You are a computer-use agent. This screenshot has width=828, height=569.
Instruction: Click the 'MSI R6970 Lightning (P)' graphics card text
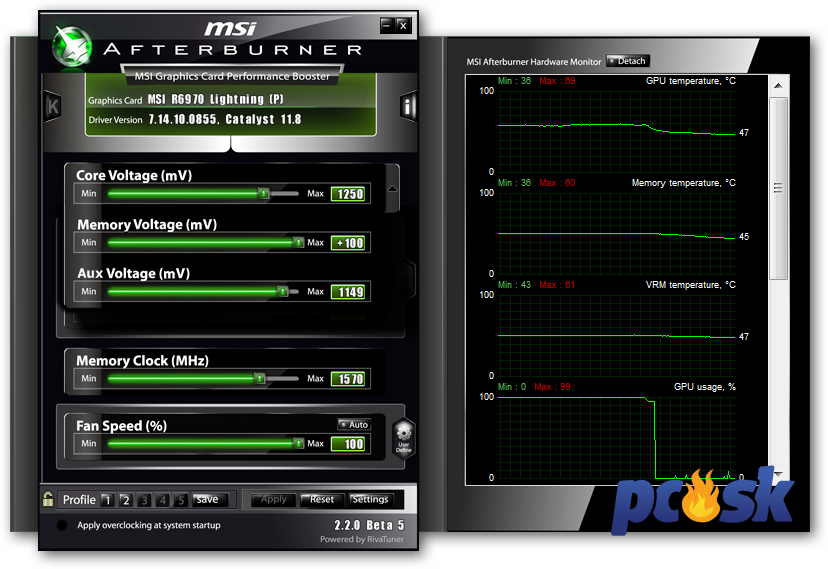tap(215, 99)
